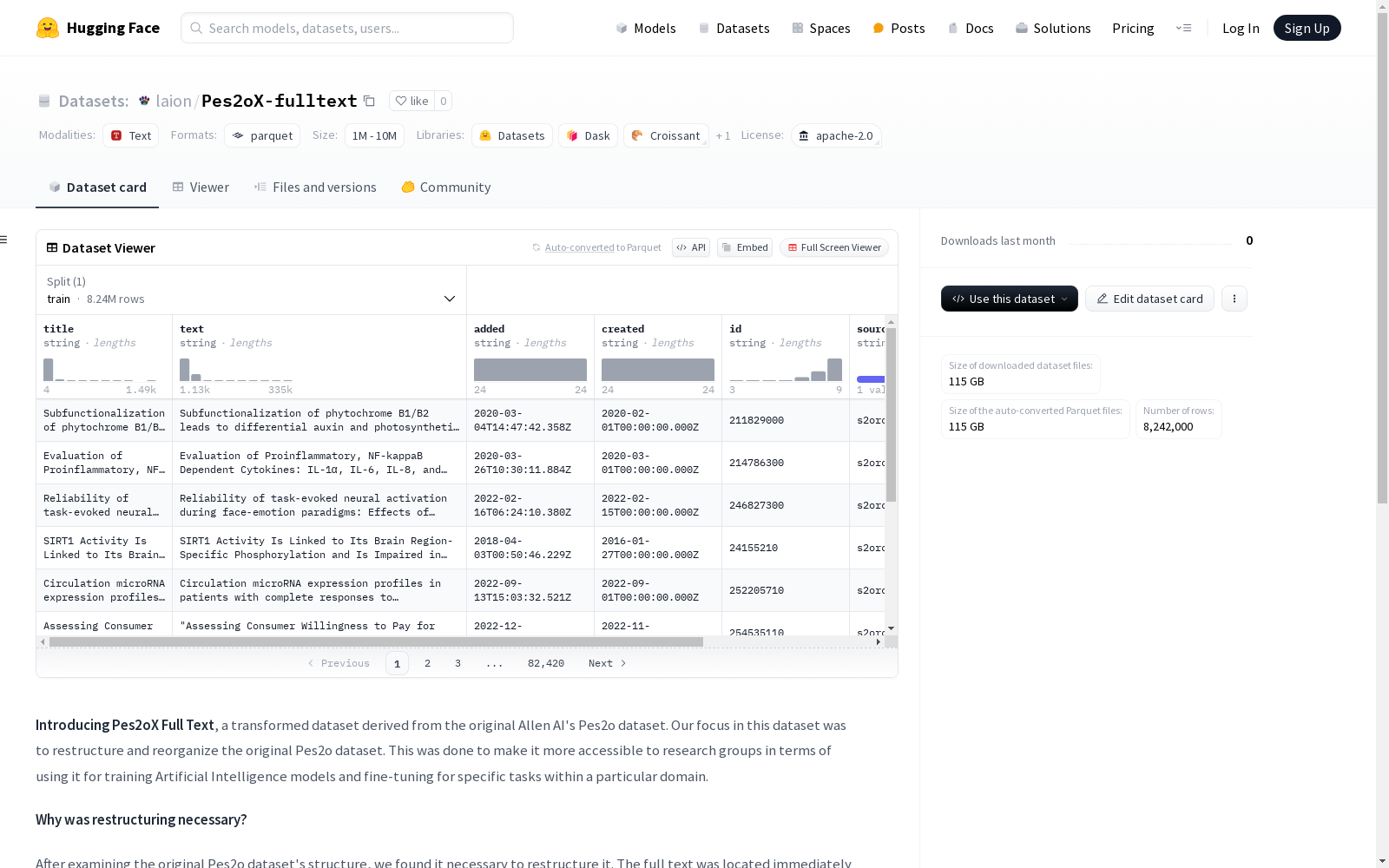This screenshot has height=868, width=1389.
Task: Click cell with id 24155210
Action: click(x=786, y=548)
